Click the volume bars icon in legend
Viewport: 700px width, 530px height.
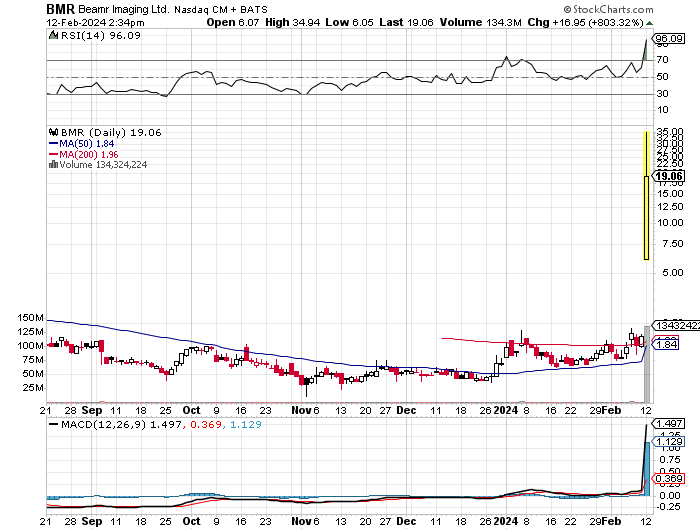tap(53, 165)
